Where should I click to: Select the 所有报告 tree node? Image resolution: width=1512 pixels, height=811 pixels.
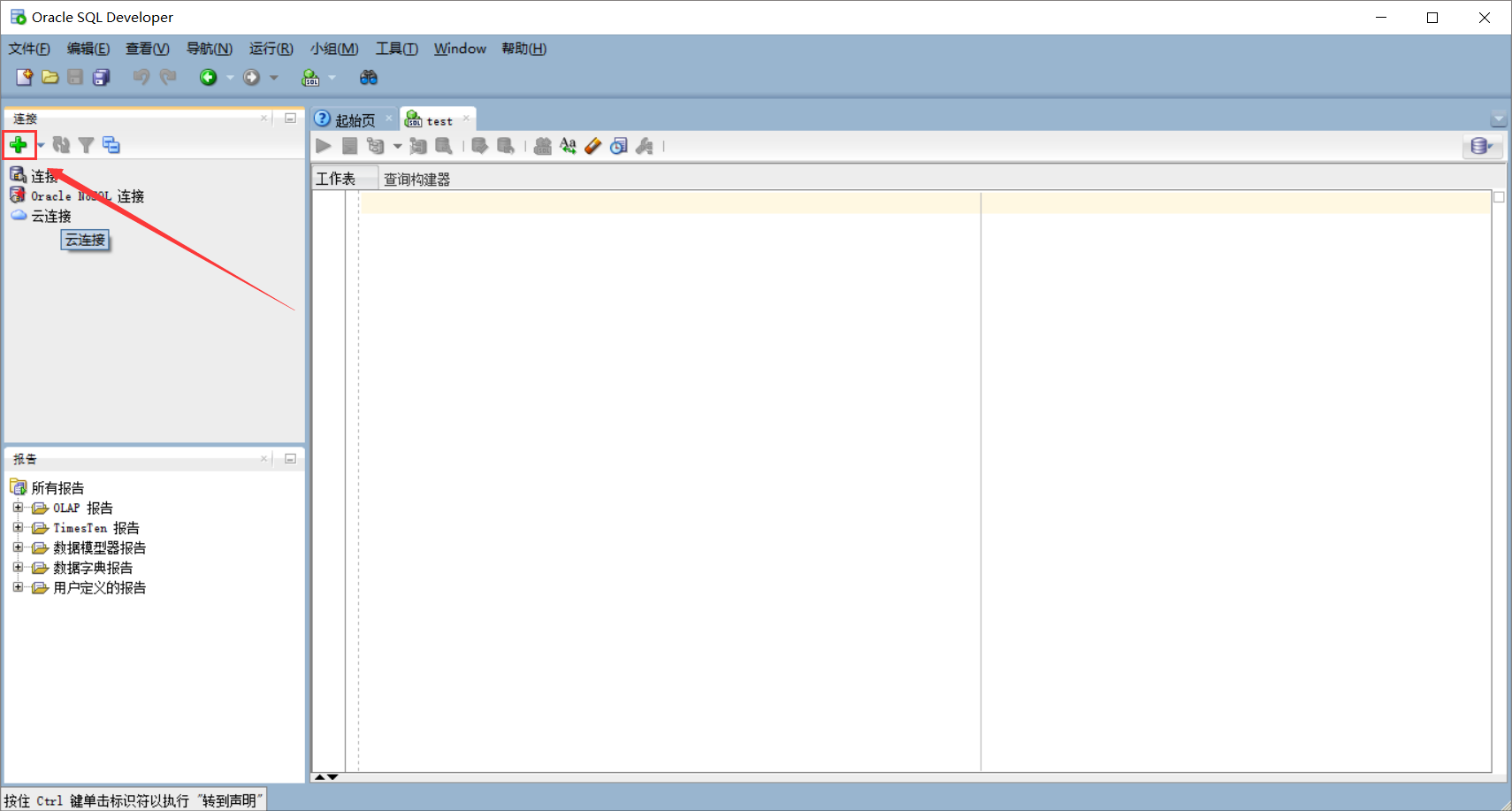(57, 487)
